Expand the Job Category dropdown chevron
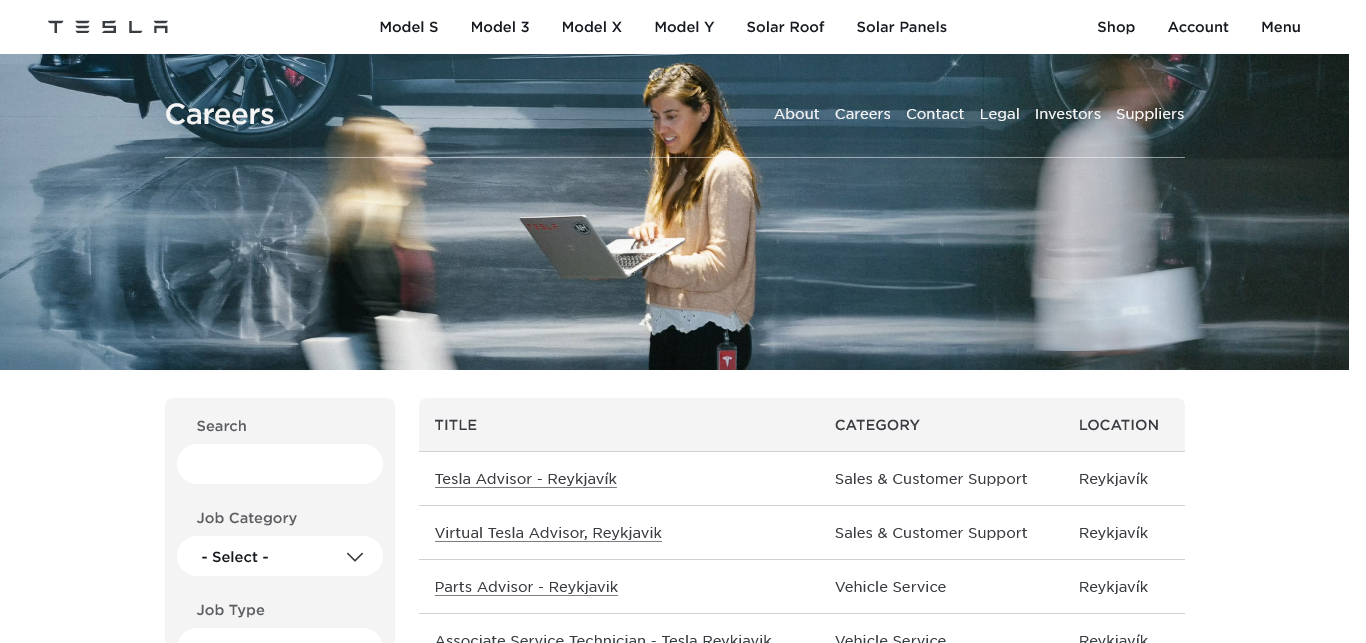This screenshot has width=1366, height=643. [x=354, y=557]
